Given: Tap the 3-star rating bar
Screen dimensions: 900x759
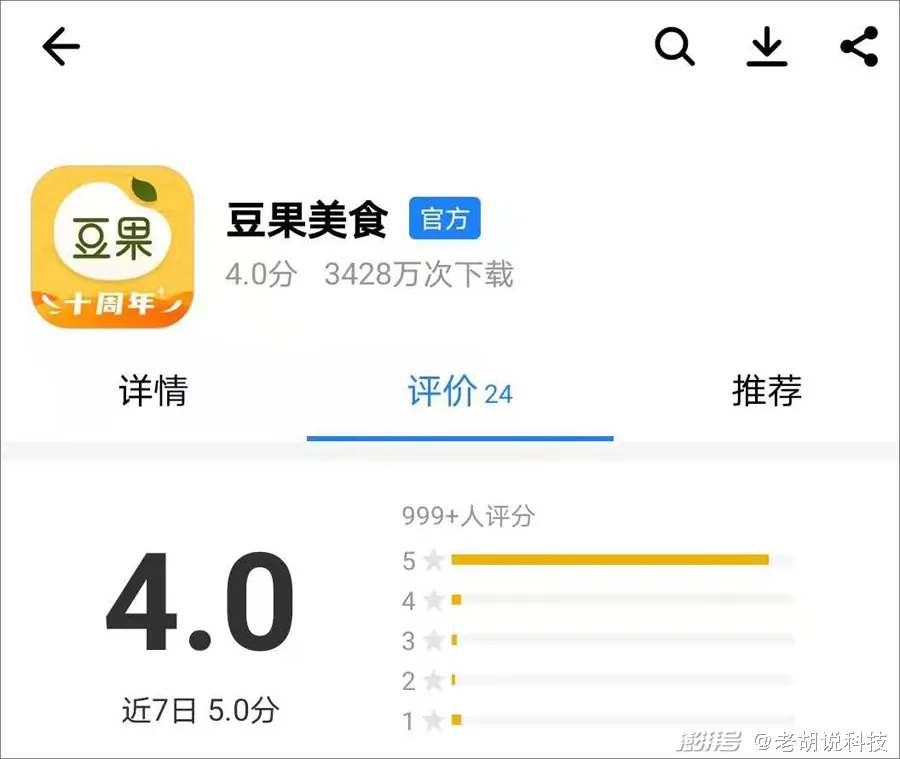Looking at the screenshot, I should pyautogui.click(x=623, y=640).
